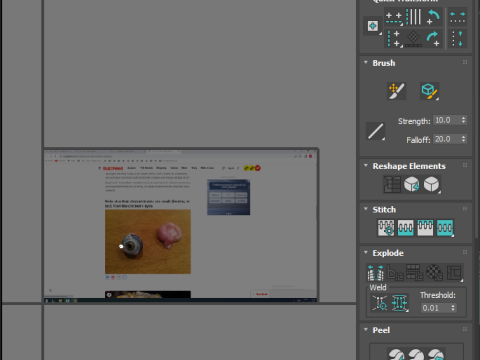Collapse the Explode rollout
Image resolution: width=480 pixels, height=360 pixels.
pyautogui.click(x=366, y=252)
